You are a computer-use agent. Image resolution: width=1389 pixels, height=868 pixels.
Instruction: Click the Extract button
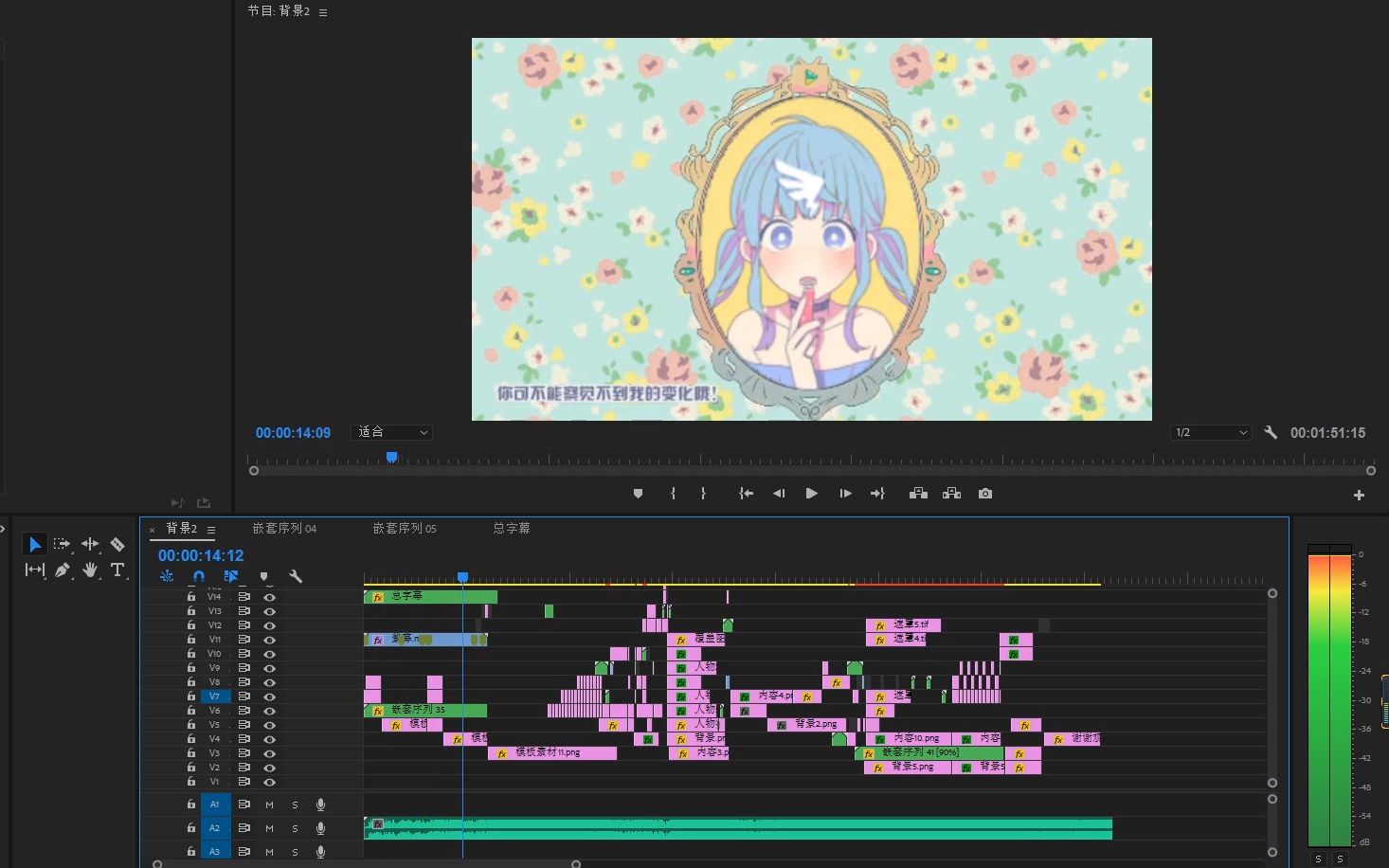(x=952, y=494)
